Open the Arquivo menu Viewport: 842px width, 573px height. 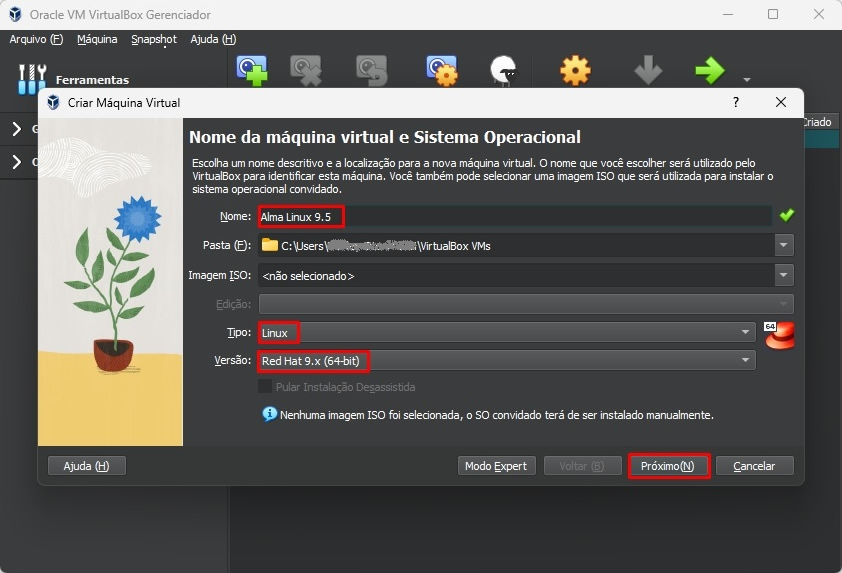tap(37, 39)
